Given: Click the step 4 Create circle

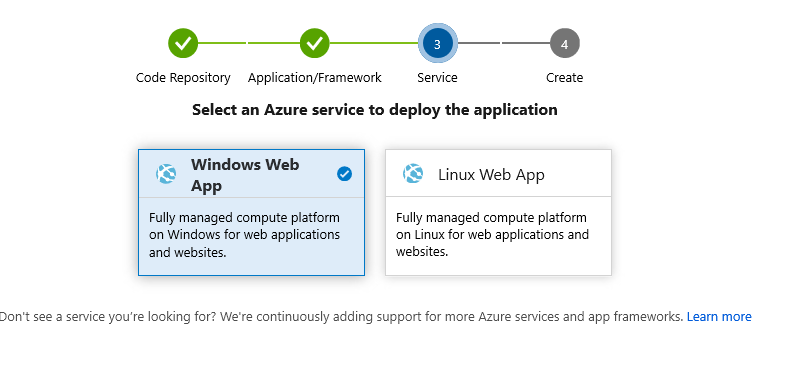Looking at the screenshot, I should [565, 43].
